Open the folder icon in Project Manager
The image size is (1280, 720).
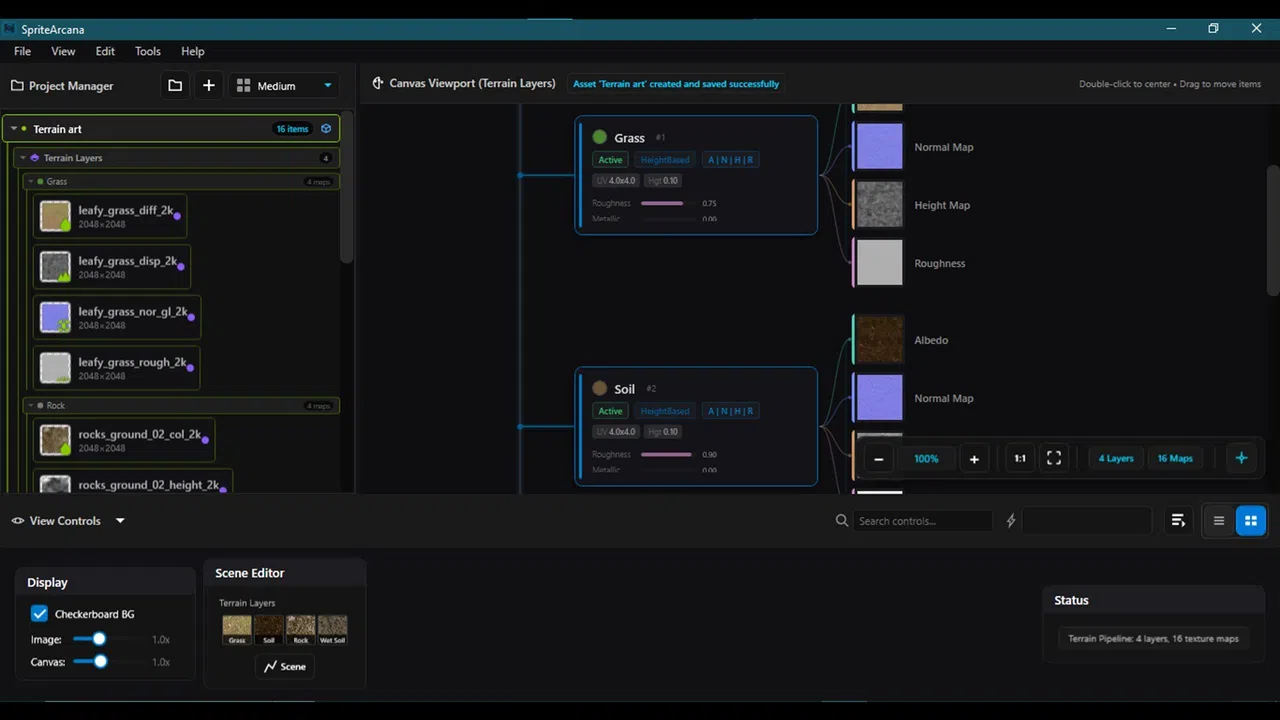(175, 86)
